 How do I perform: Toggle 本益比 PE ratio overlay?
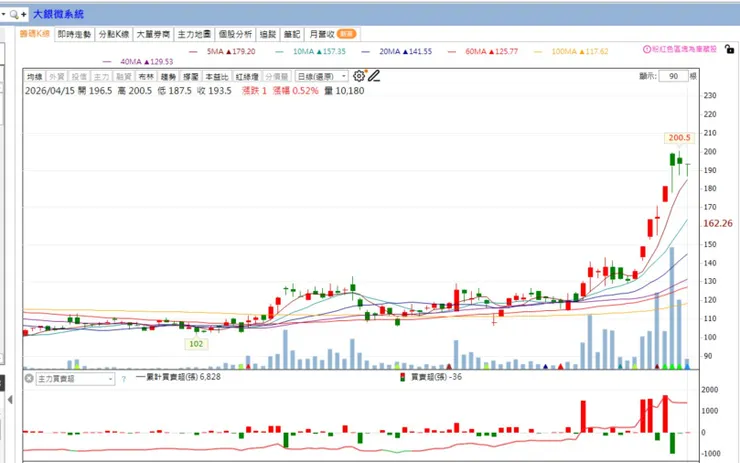[217, 76]
